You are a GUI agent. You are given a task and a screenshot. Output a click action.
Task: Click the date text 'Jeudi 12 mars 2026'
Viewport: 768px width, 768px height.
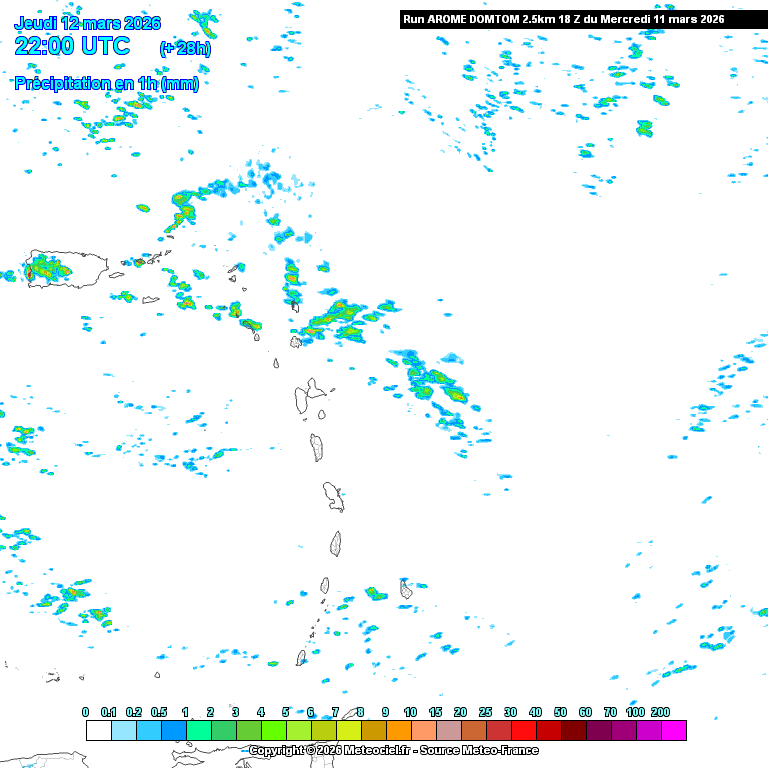pos(87,23)
